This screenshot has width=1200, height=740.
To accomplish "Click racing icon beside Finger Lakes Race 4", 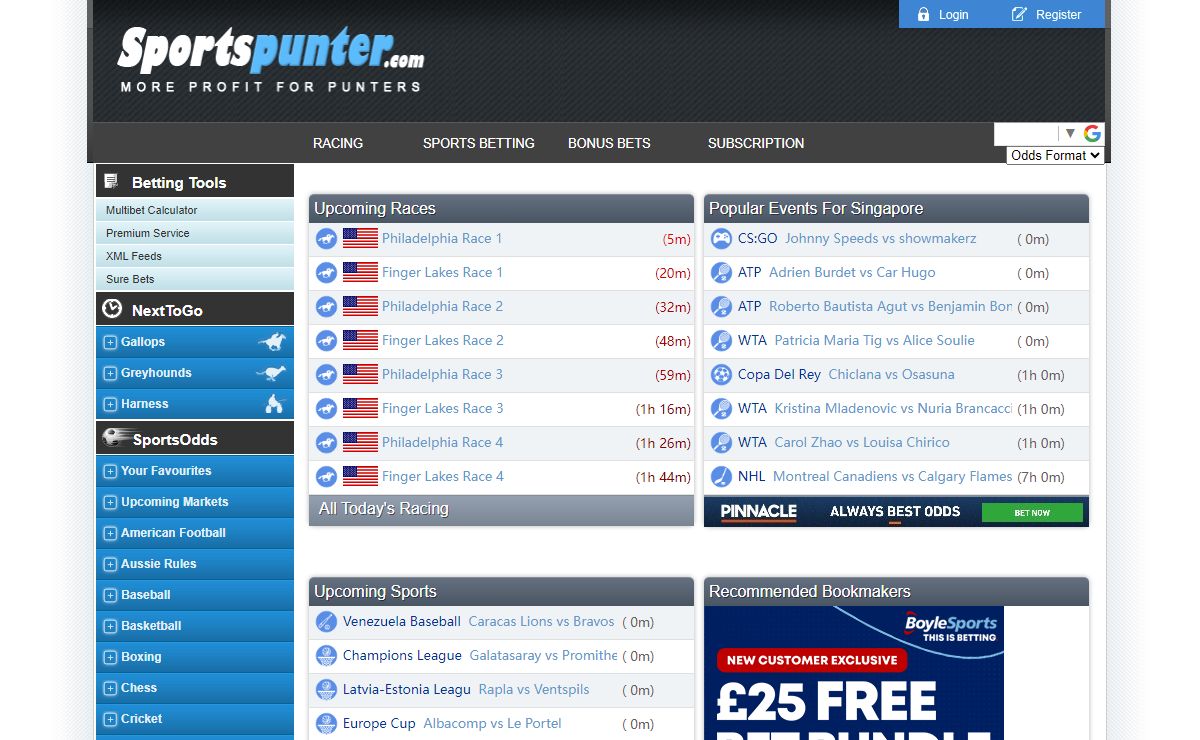I will [326, 477].
